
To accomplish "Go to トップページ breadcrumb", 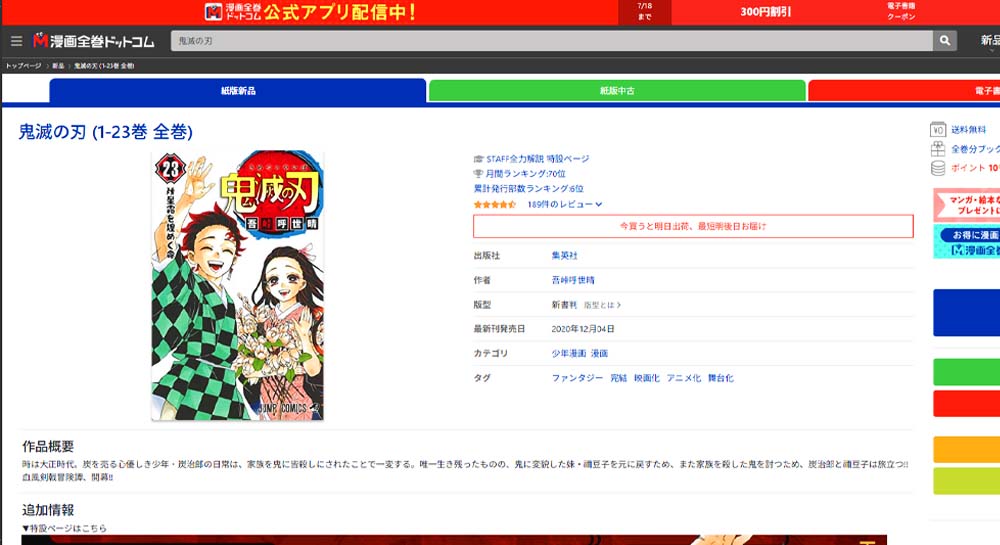I will point(24,66).
